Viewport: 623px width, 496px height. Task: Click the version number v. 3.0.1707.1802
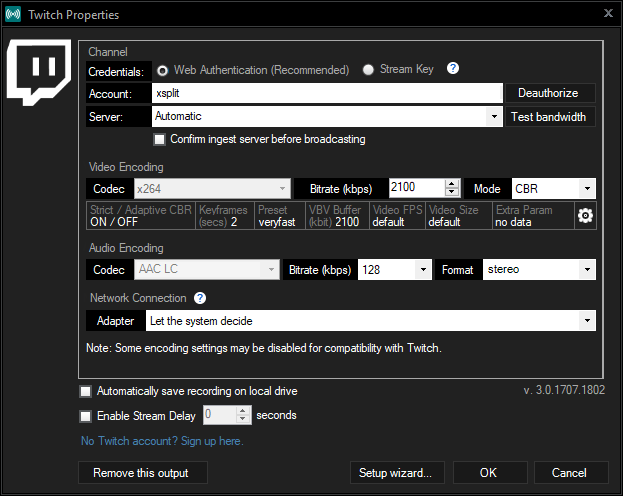[564, 390]
